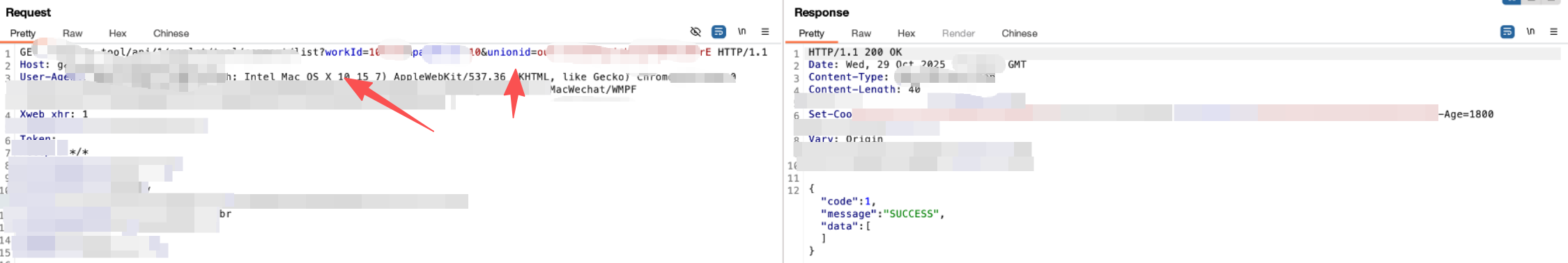Click AppleWebKit/537.36 text in User-Agent
Viewport: 1568px width, 263px height.
pyautogui.click(x=449, y=77)
